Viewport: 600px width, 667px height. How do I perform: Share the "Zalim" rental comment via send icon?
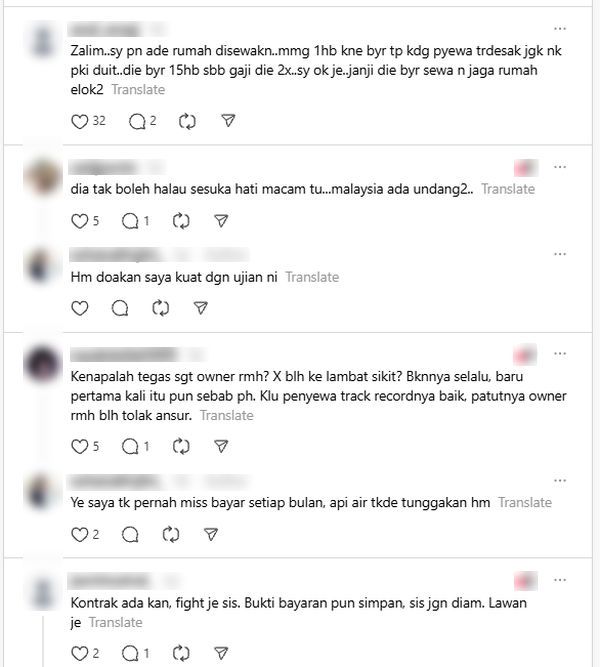tap(229, 121)
